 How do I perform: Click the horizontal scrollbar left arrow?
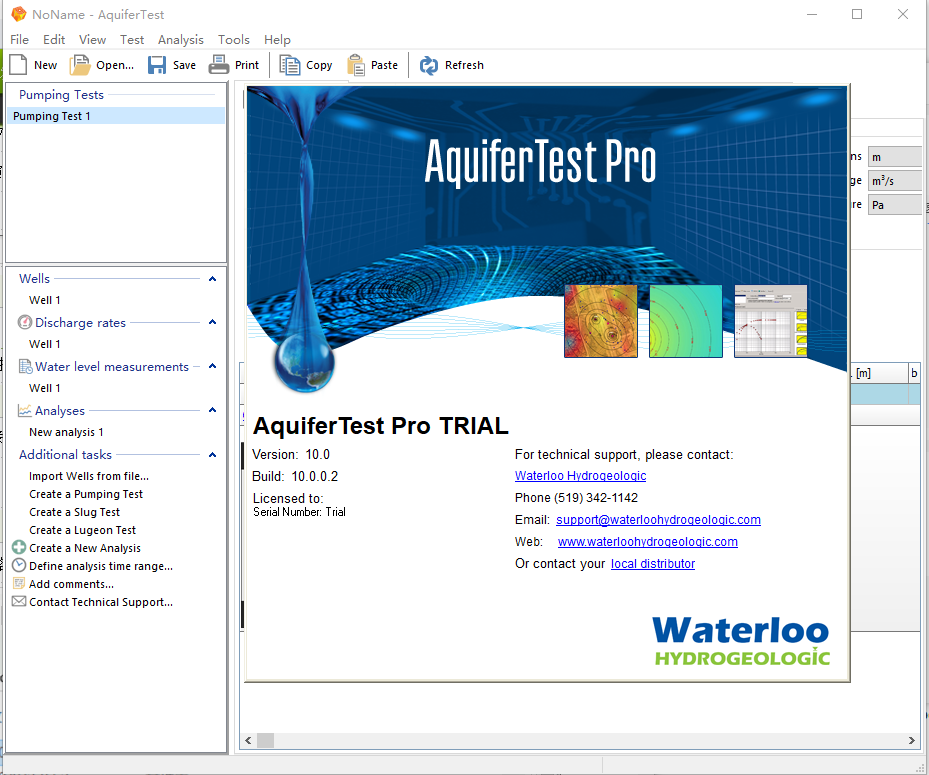click(248, 740)
